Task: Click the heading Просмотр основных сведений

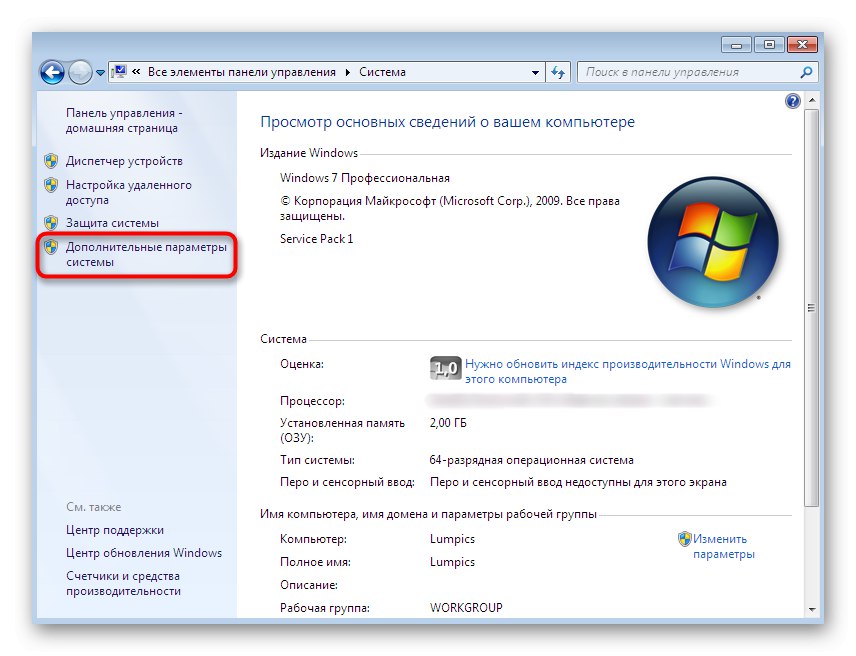Action: pyautogui.click(x=447, y=122)
